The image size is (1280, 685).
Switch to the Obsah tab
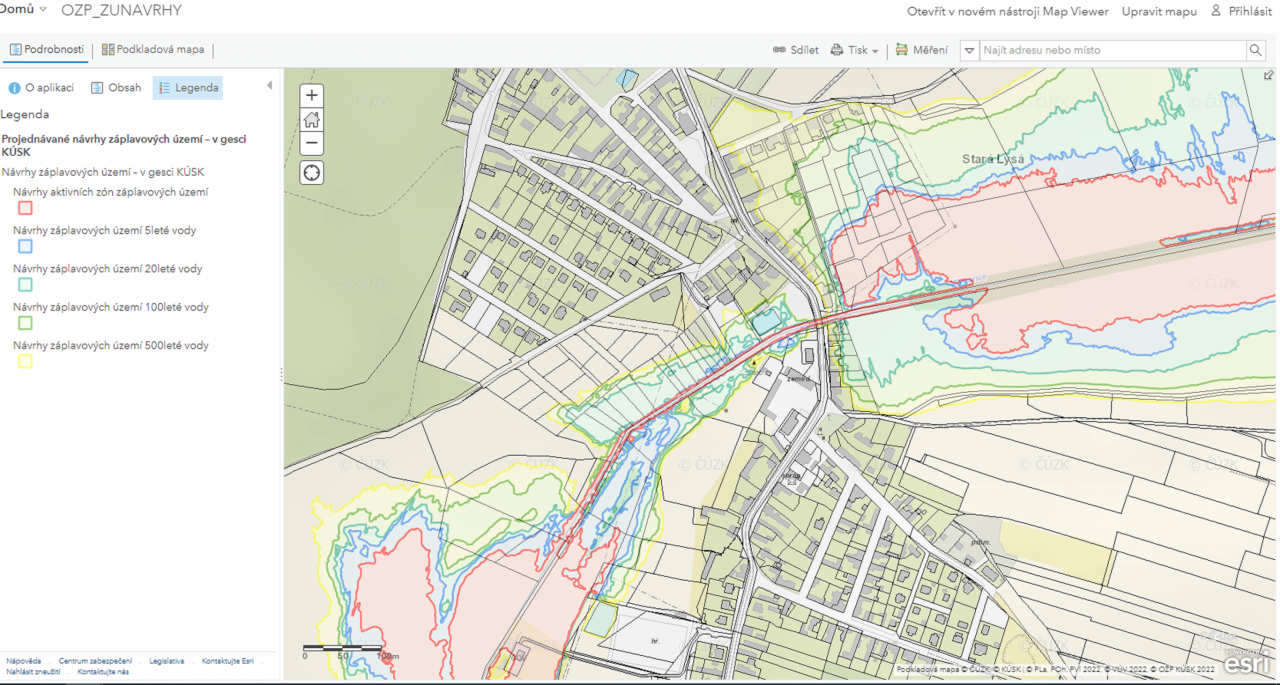click(116, 88)
